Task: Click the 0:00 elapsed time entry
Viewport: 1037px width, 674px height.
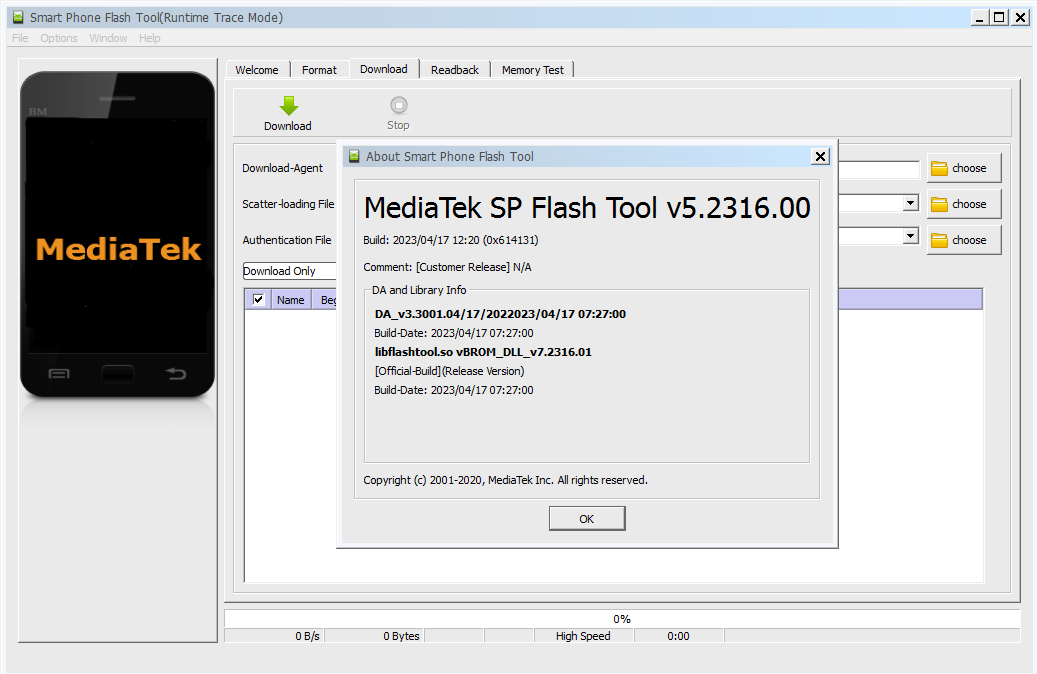Action: (679, 636)
